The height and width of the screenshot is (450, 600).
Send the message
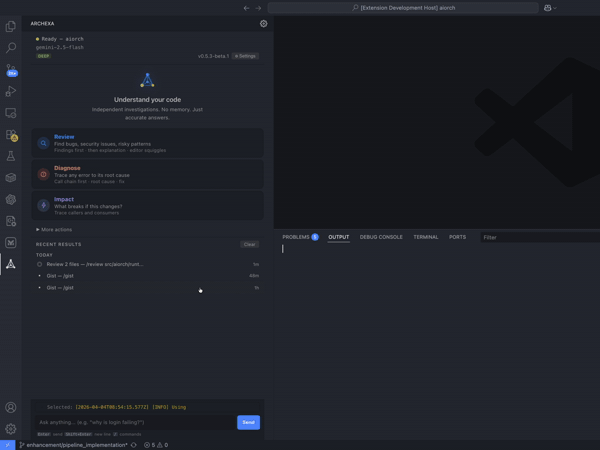click(248, 422)
